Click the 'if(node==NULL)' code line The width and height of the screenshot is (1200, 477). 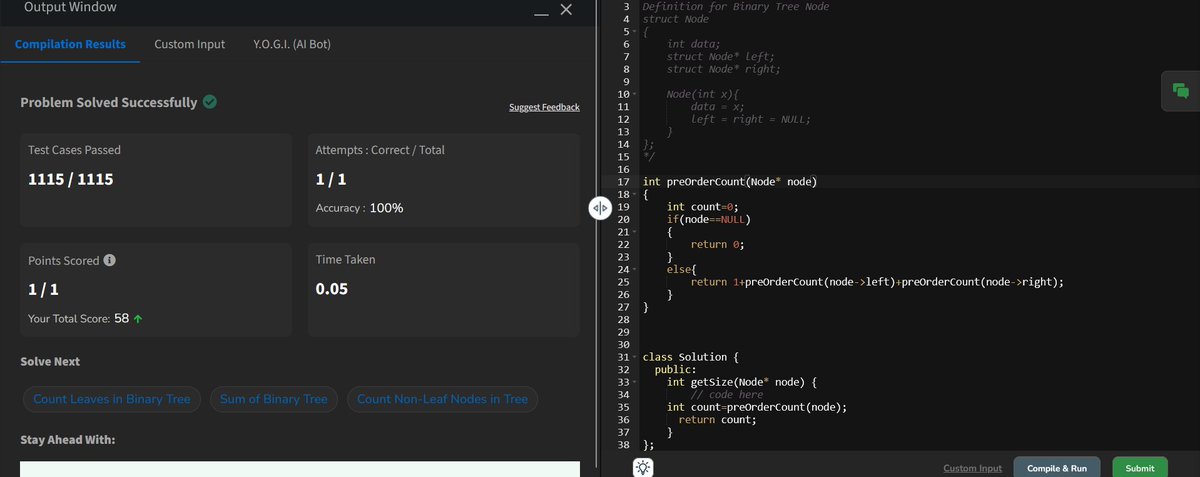(x=709, y=219)
